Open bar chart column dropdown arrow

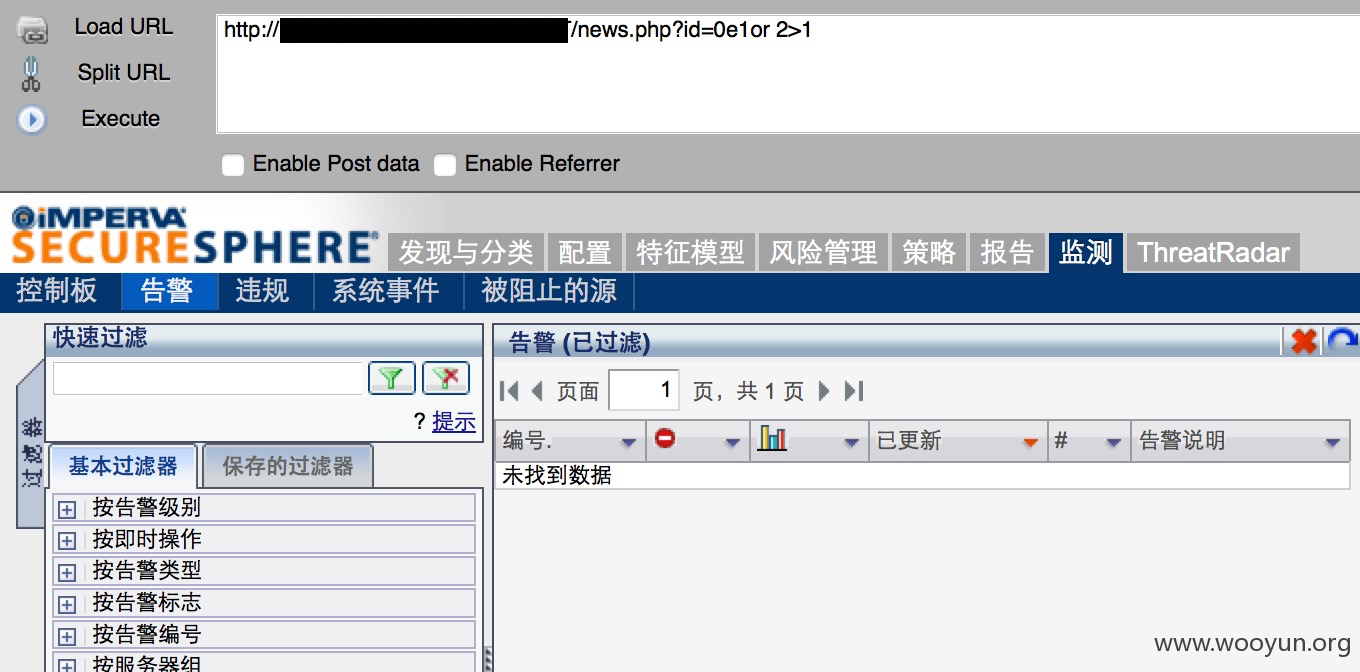(851, 443)
